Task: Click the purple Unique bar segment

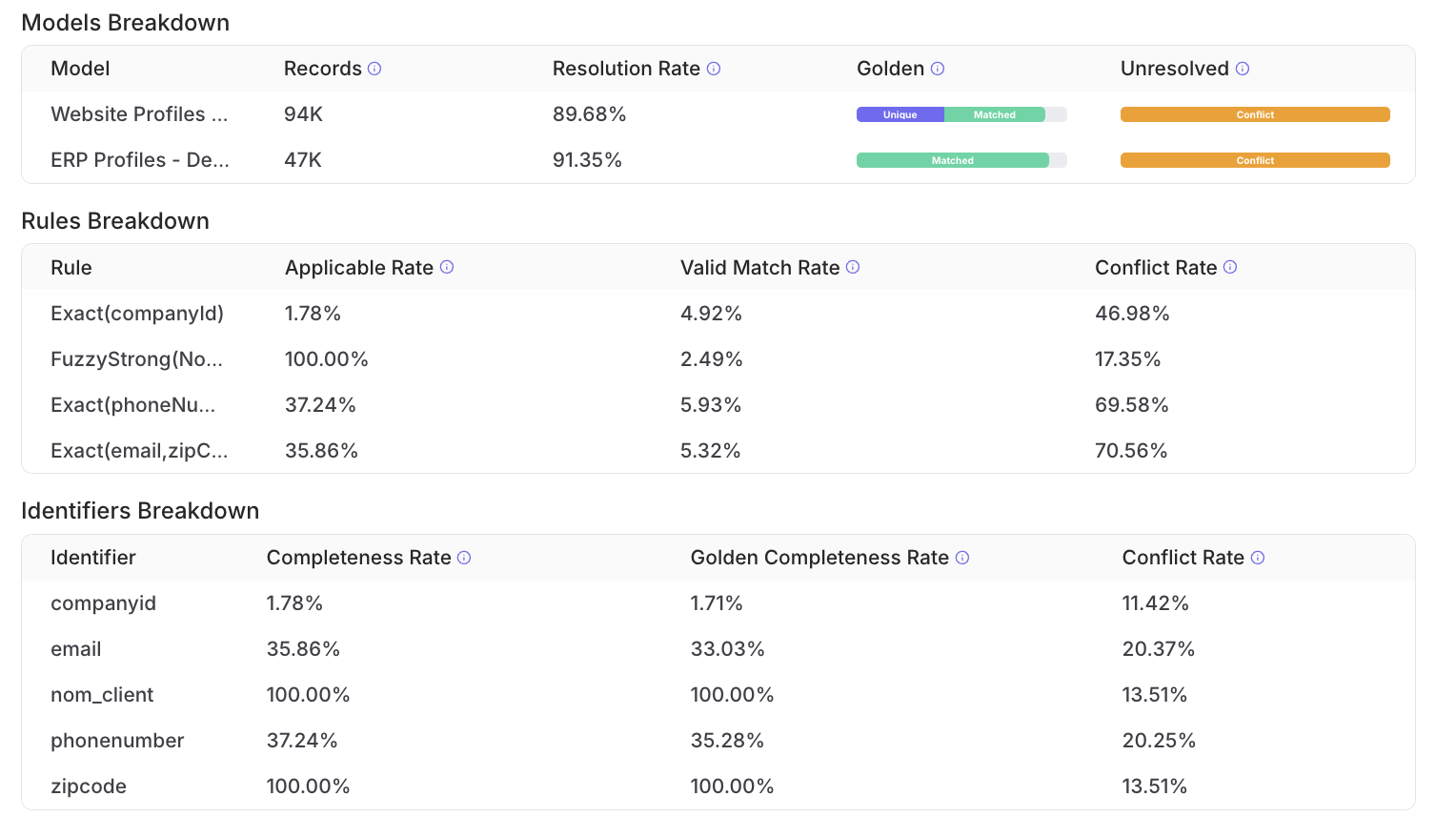Action: 900,114
